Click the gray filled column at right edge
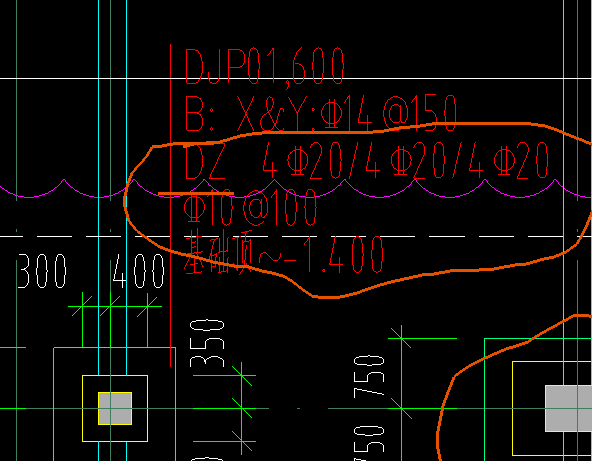 (569, 409)
